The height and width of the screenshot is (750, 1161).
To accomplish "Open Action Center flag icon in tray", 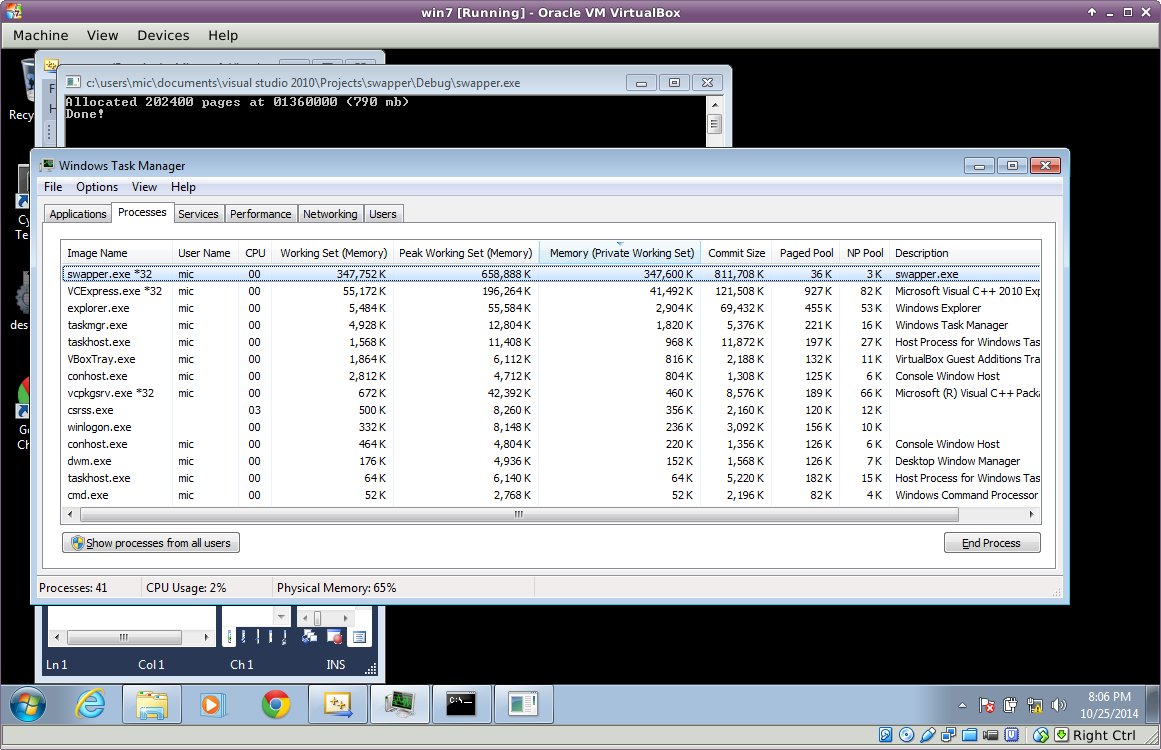I will 986,706.
